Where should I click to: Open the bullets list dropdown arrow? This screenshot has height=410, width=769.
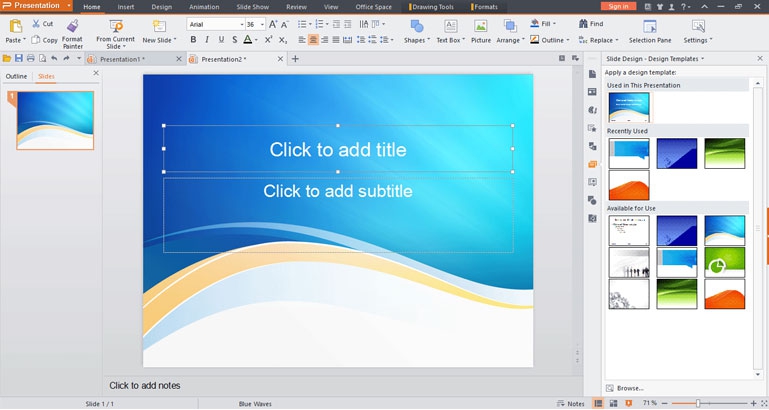[x=310, y=24]
